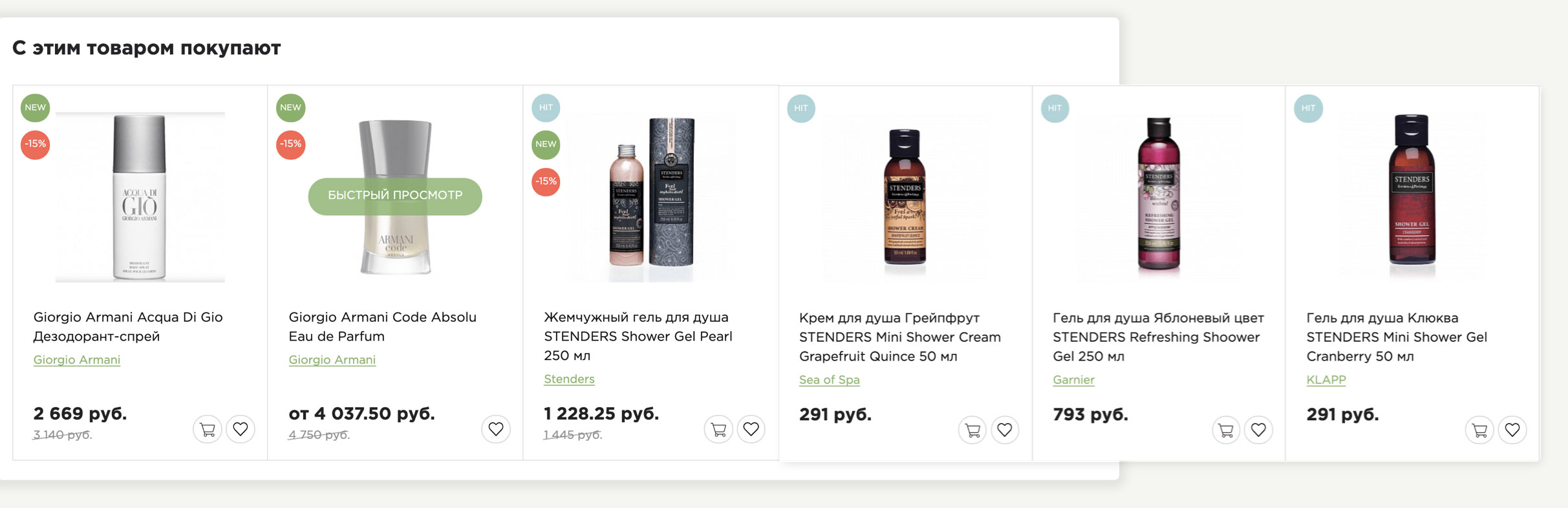Open Acqua Di Gio deodorant product image
1568x508 pixels.
[140, 197]
